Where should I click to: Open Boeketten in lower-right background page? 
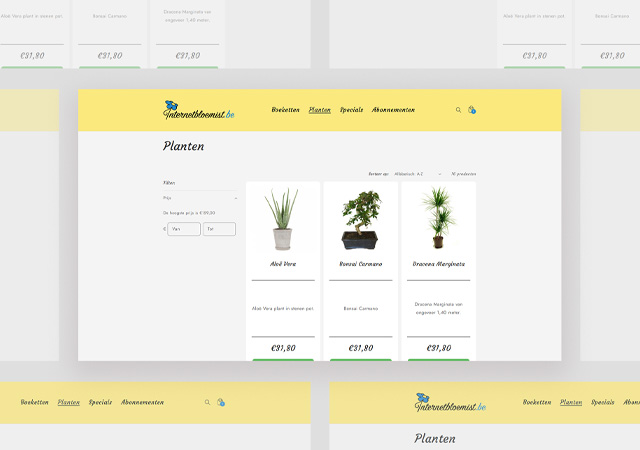[537, 402]
